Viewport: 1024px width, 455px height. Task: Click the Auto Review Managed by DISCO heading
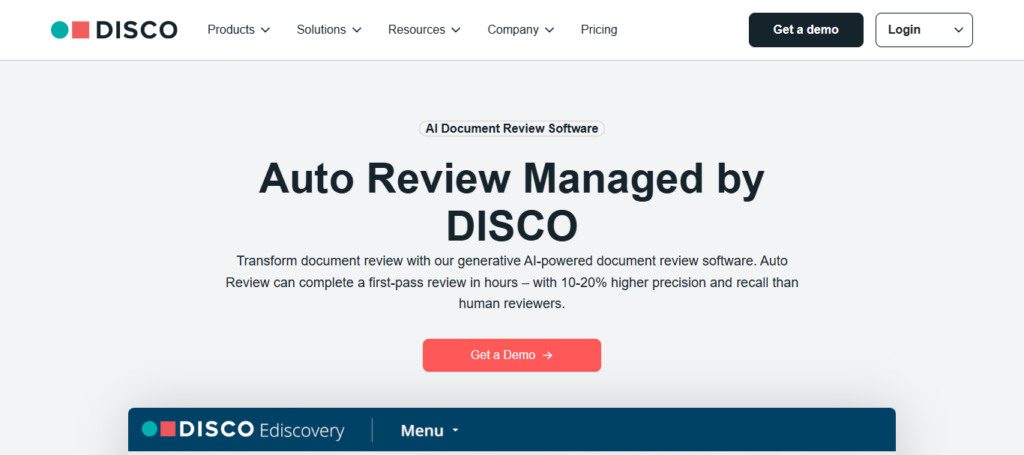click(512, 202)
